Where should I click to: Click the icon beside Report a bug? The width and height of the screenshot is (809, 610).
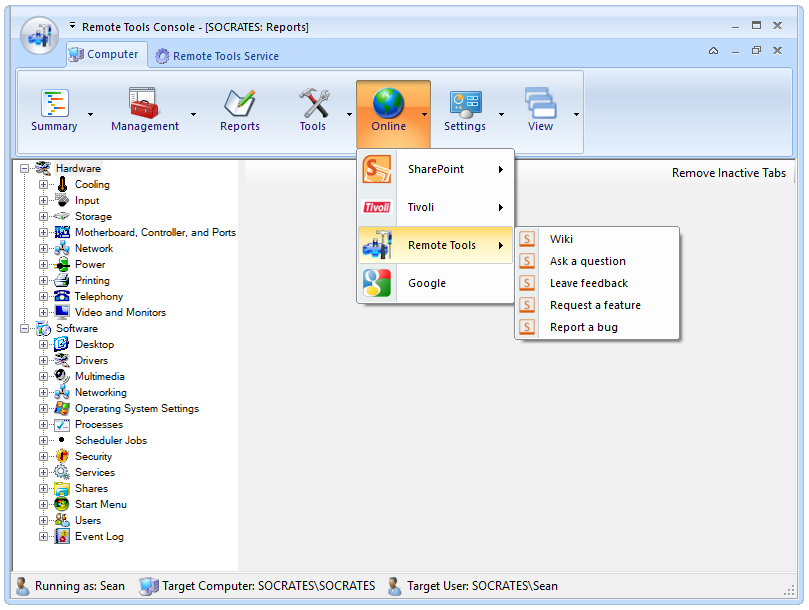527,327
